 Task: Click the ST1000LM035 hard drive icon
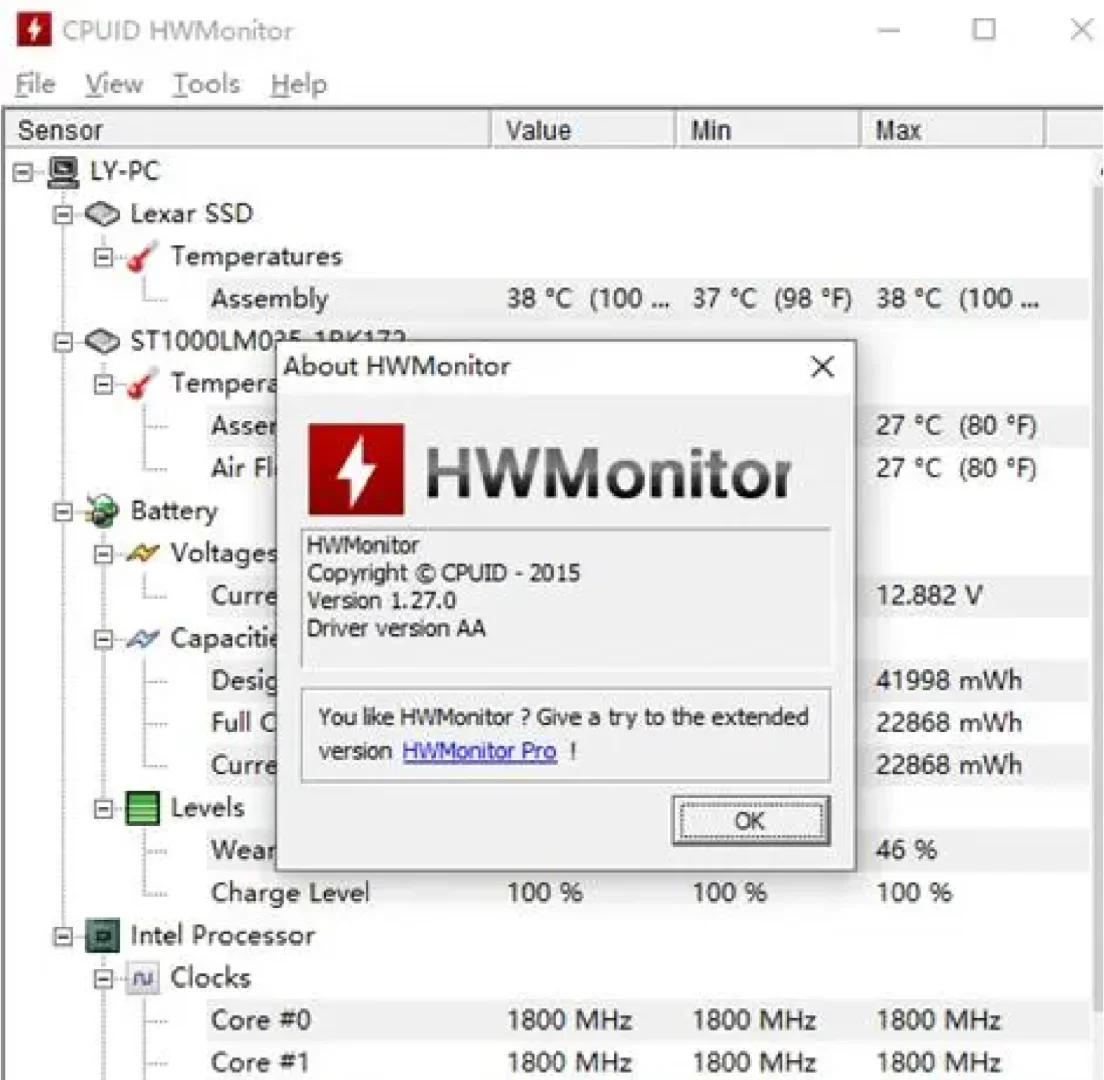click(102, 341)
